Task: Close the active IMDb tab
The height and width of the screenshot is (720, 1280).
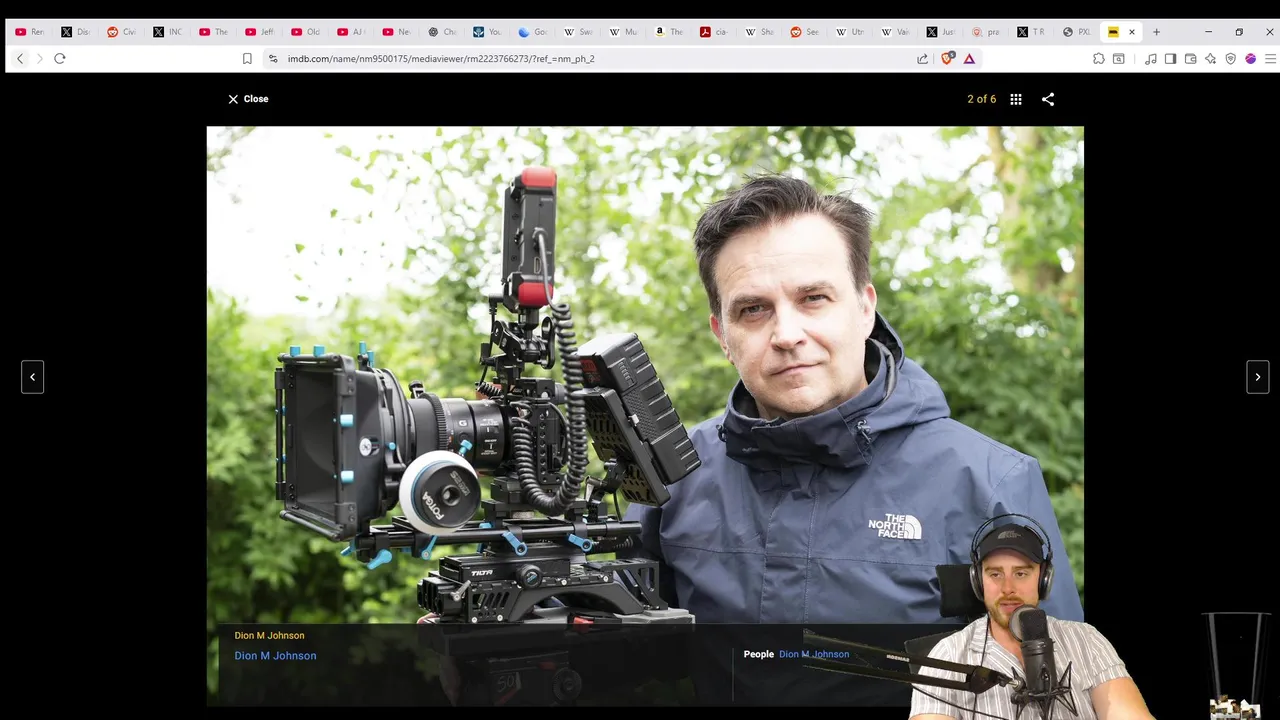Action: pos(1132,32)
